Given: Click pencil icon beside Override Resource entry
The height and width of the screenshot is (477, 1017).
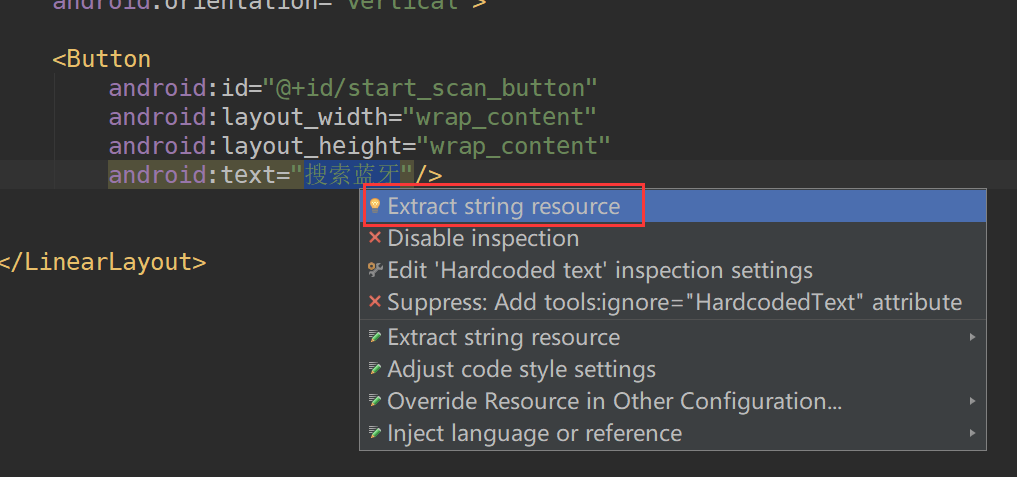Looking at the screenshot, I should (374, 401).
